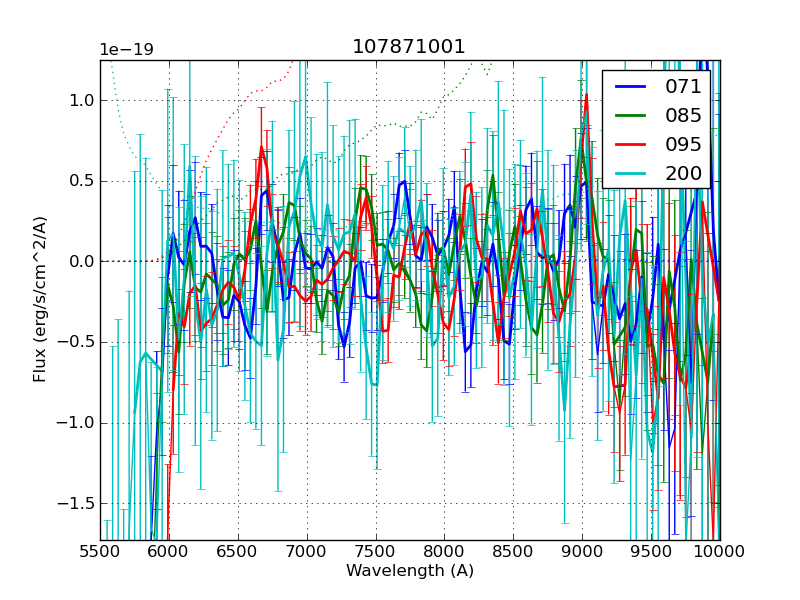Click the red line swatch in legend
Viewport: 800px width, 600px height.
tap(631, 143)
